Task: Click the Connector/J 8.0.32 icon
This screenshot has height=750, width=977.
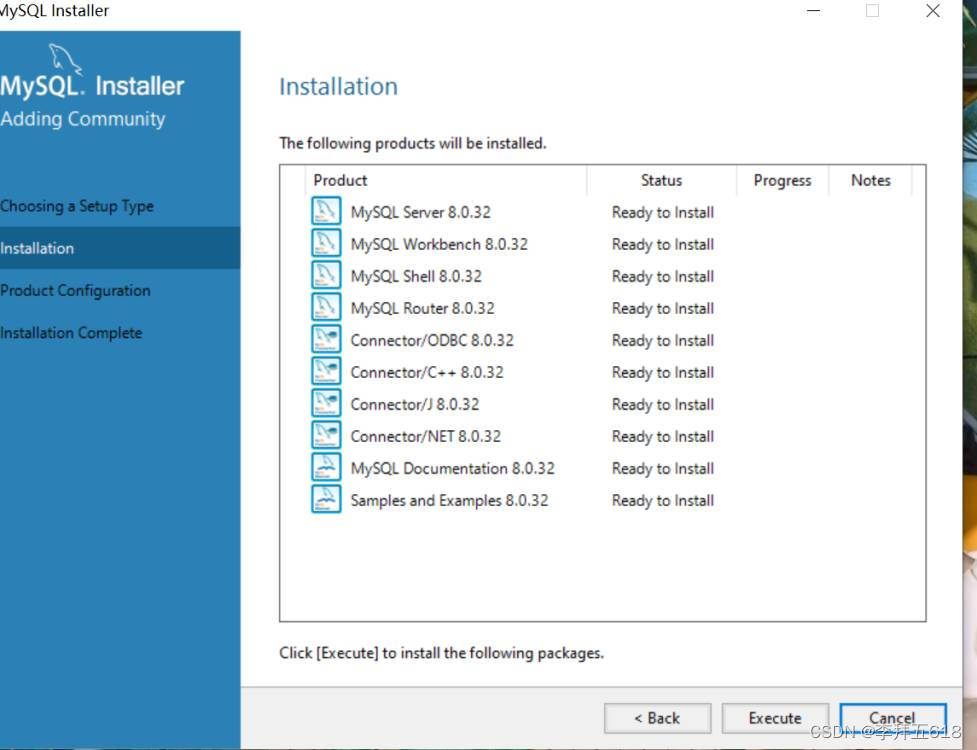Action: coord(326,403)
